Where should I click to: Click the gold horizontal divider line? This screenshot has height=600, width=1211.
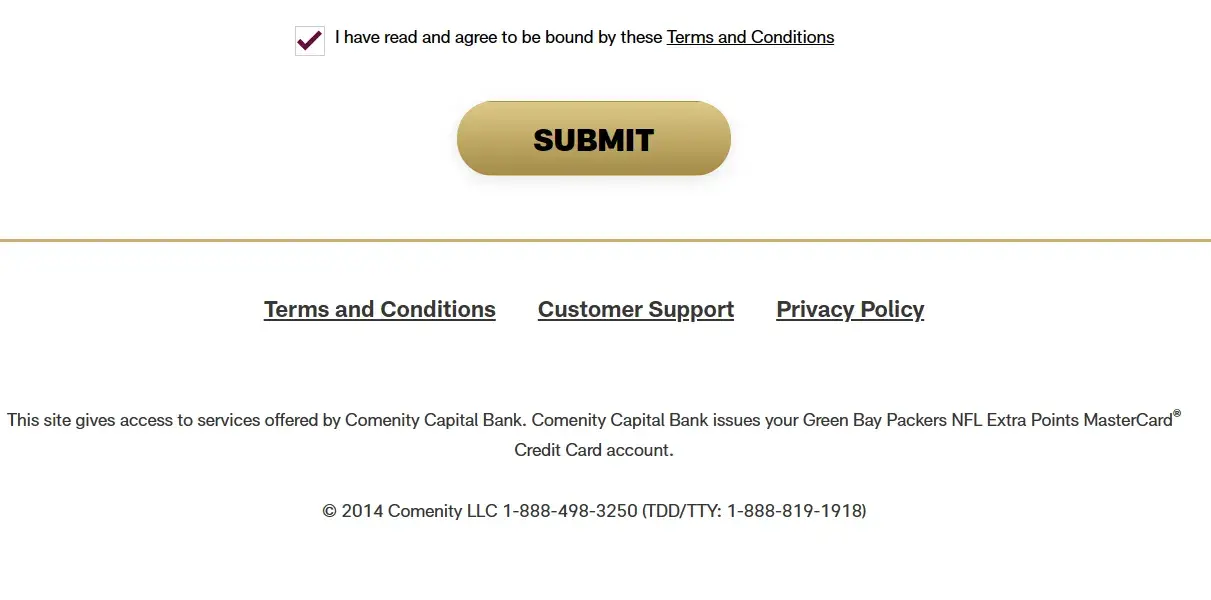click(x=605, y=240)
